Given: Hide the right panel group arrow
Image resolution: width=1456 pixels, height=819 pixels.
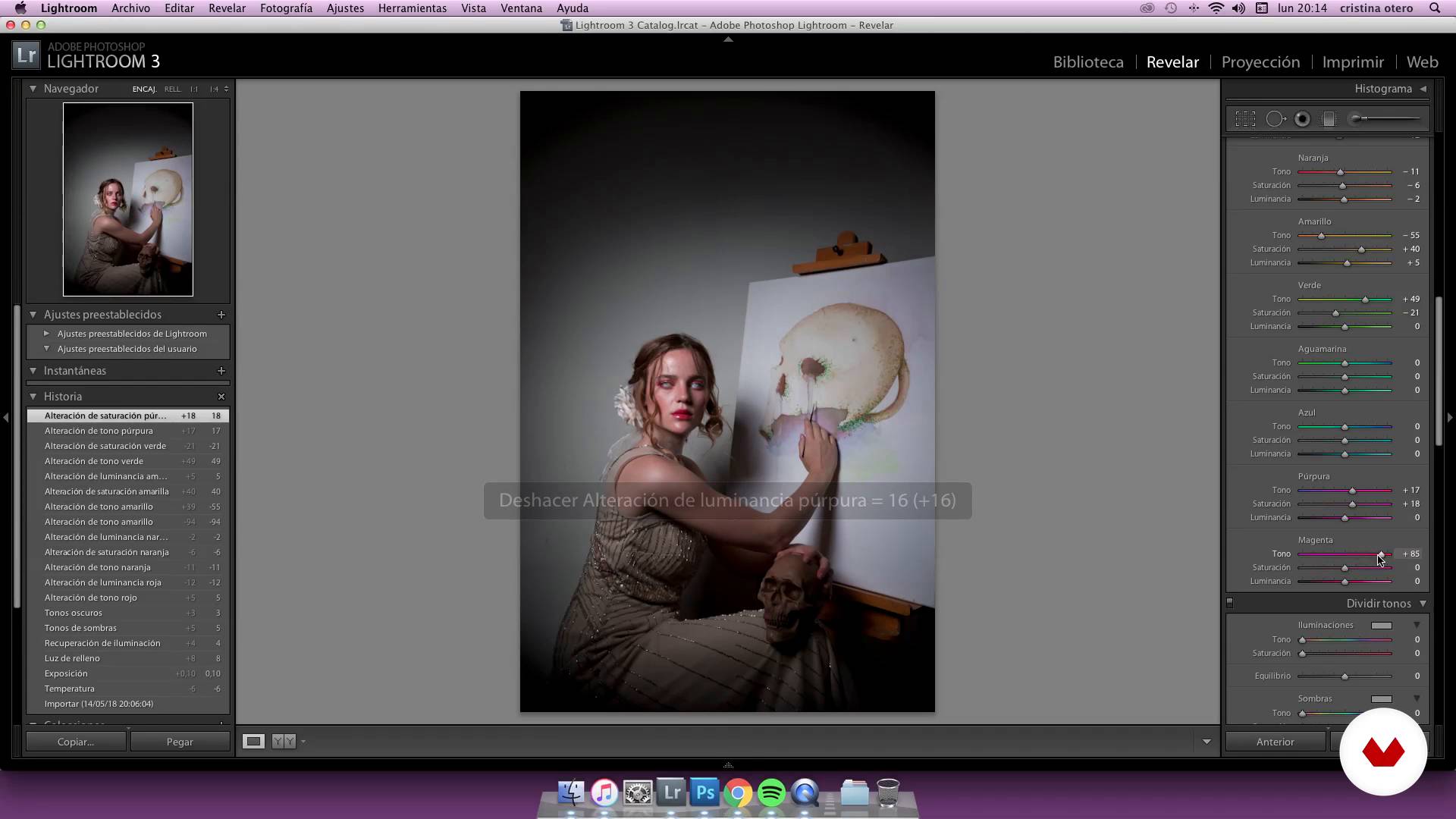Looking at the screenshot, I should pyautogui.click(x=1450, y=417).
